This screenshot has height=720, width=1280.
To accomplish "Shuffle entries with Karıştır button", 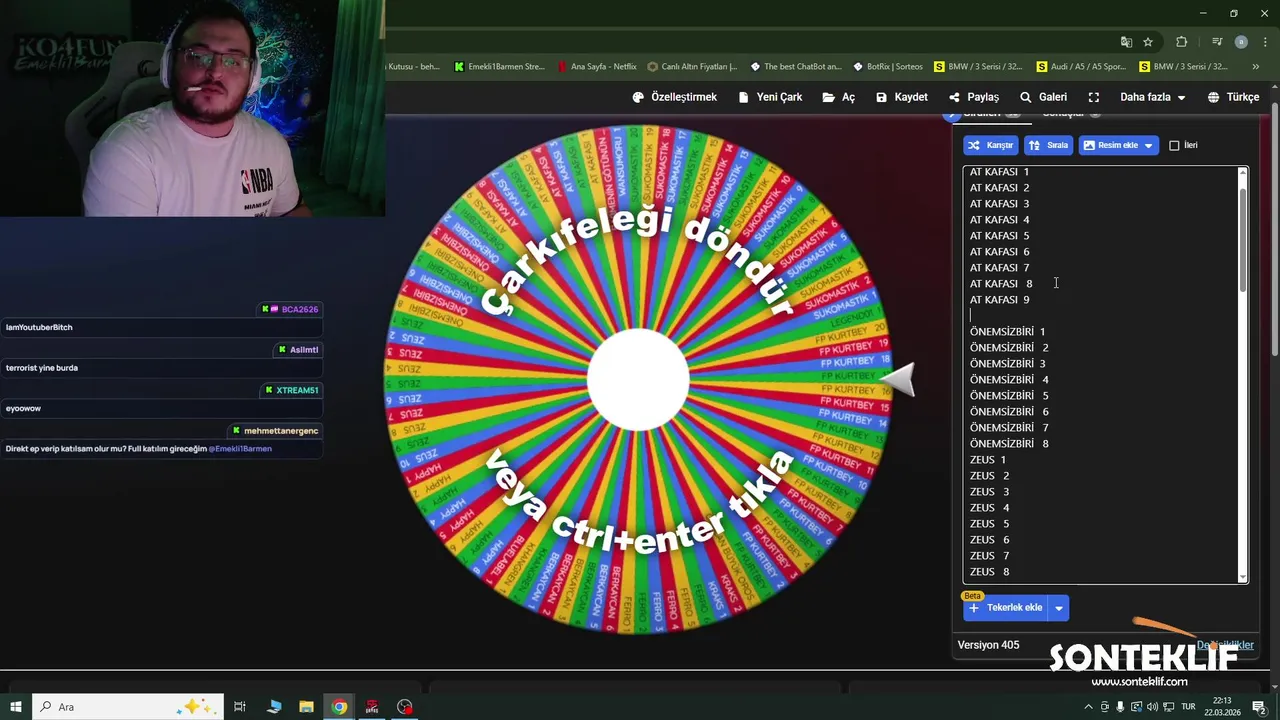I will (991, 145).
